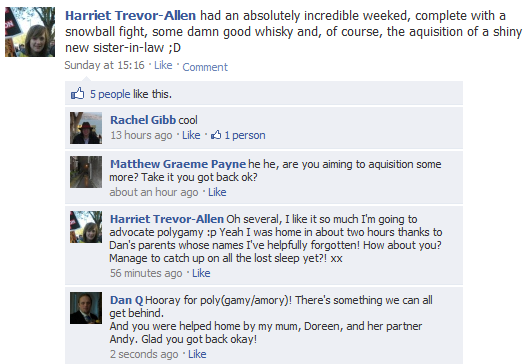Show the 1 person who liked Rachel's comment
The image size is (530, 364).
[x=245, y=135]
